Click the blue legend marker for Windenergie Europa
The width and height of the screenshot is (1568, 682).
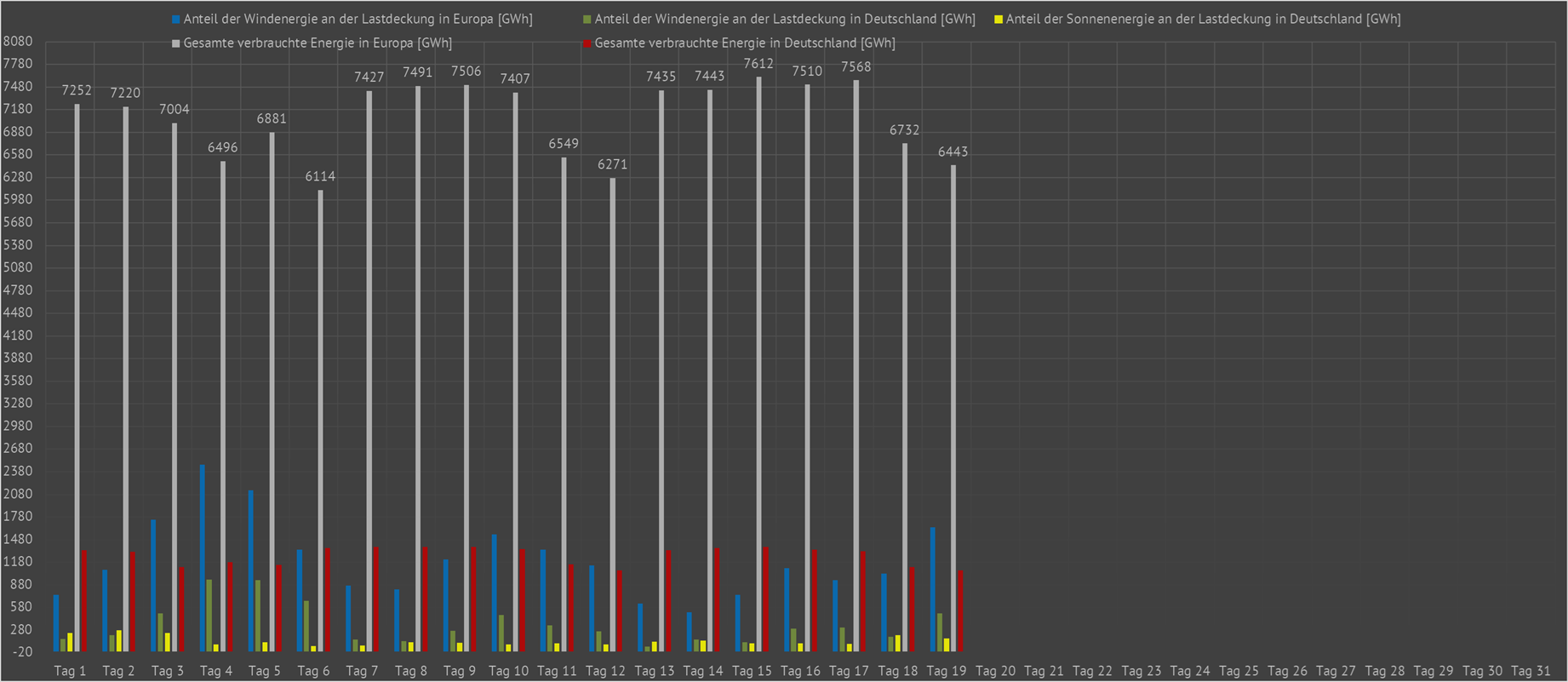point(176,19)
